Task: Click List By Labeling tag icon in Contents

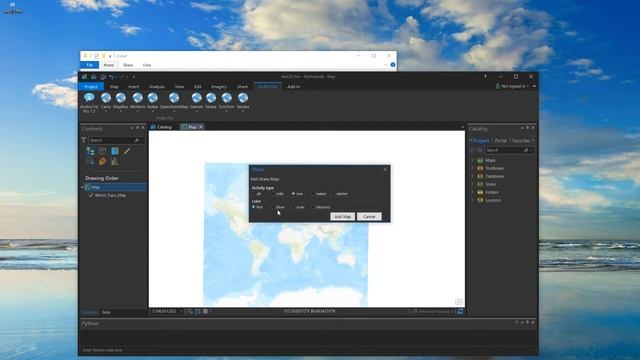Action: (102, 162)
